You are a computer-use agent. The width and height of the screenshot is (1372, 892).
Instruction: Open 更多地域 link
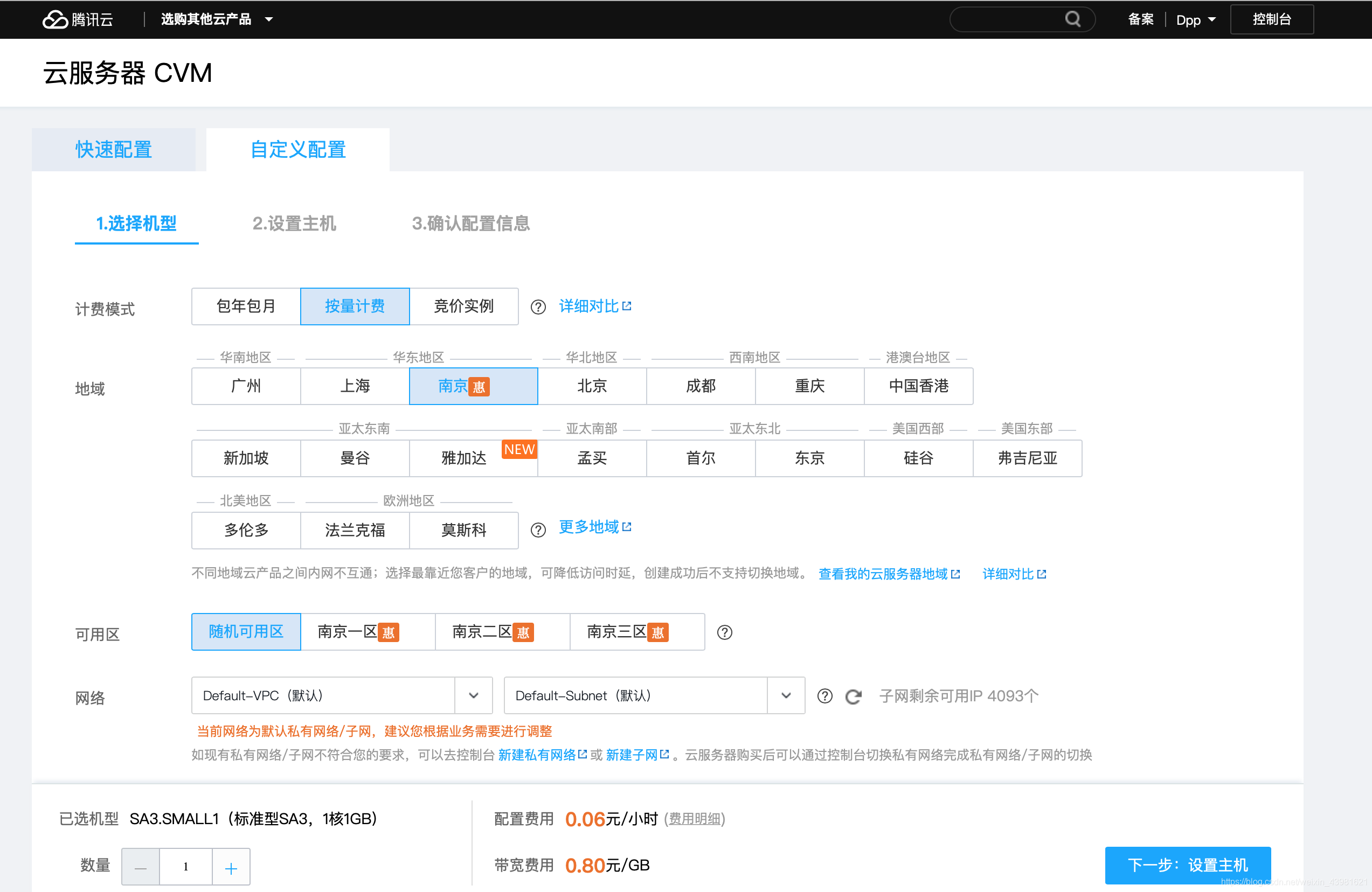(595, 527)
